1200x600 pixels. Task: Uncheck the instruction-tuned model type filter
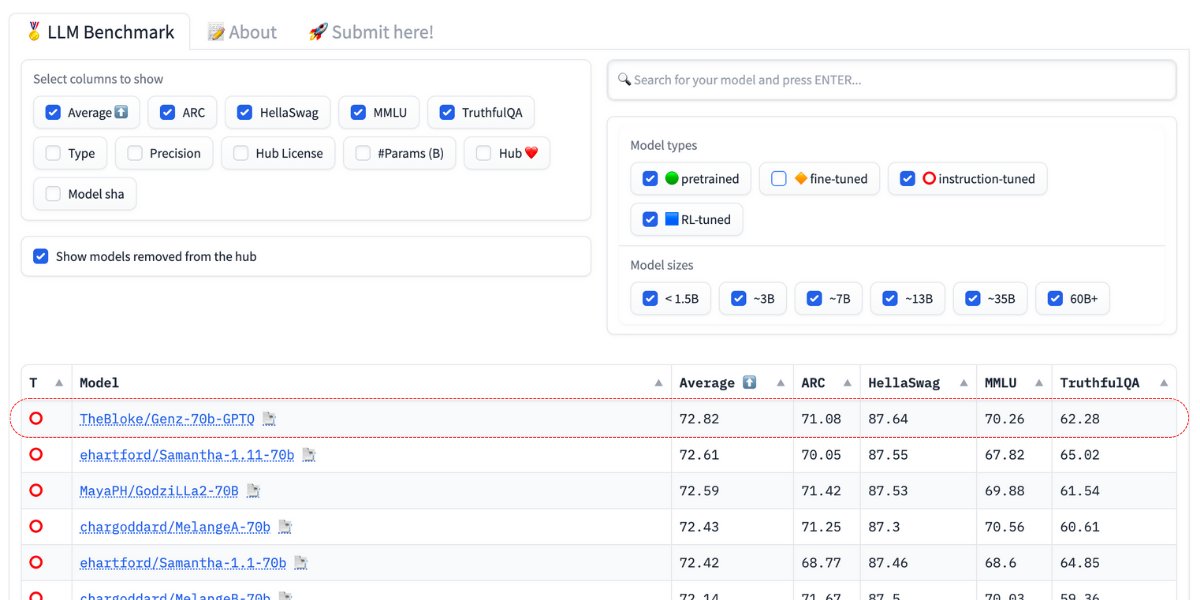(x=908, y=179)
